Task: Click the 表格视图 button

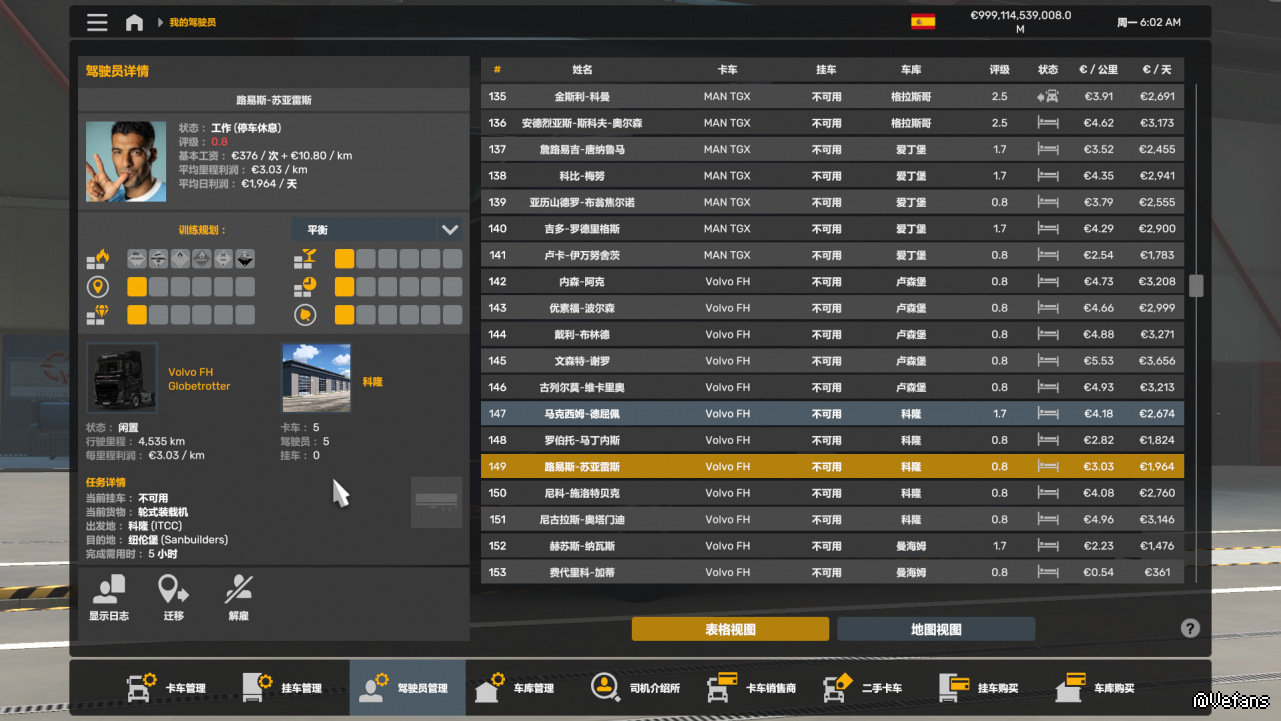Action: 730,629
